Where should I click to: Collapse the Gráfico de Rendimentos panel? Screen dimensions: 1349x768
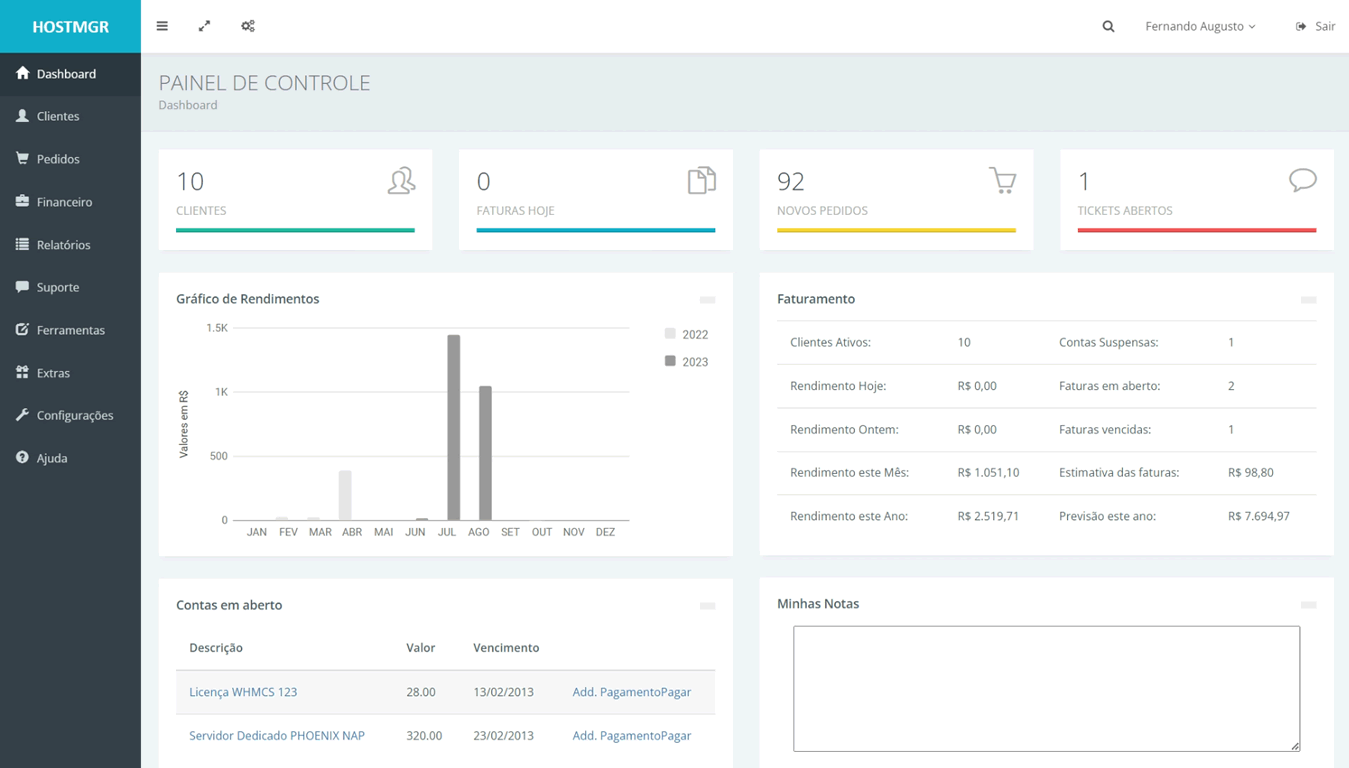click(707, 300)
